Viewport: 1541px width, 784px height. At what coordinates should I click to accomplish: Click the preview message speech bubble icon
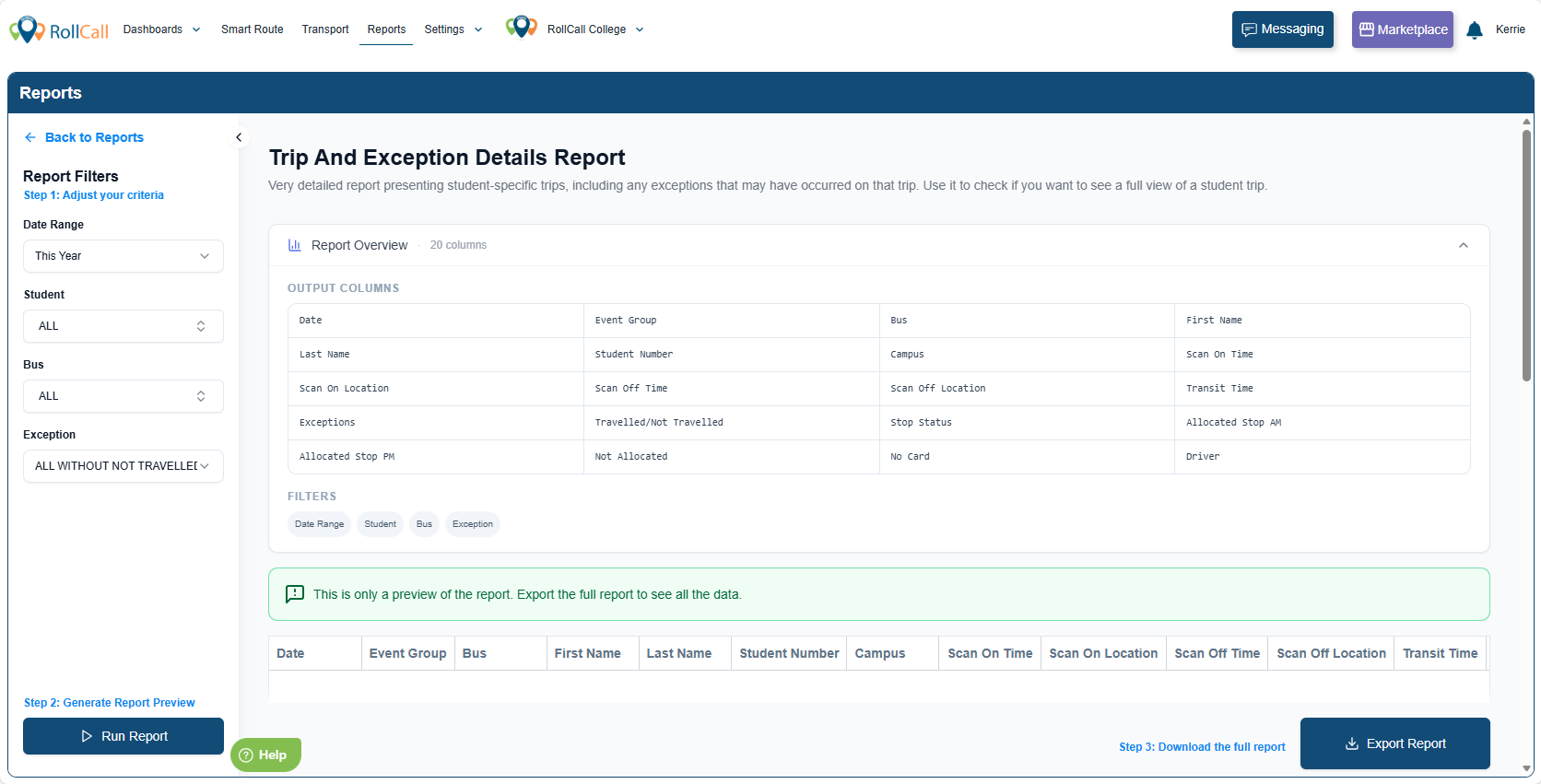[x=295, y=594]
